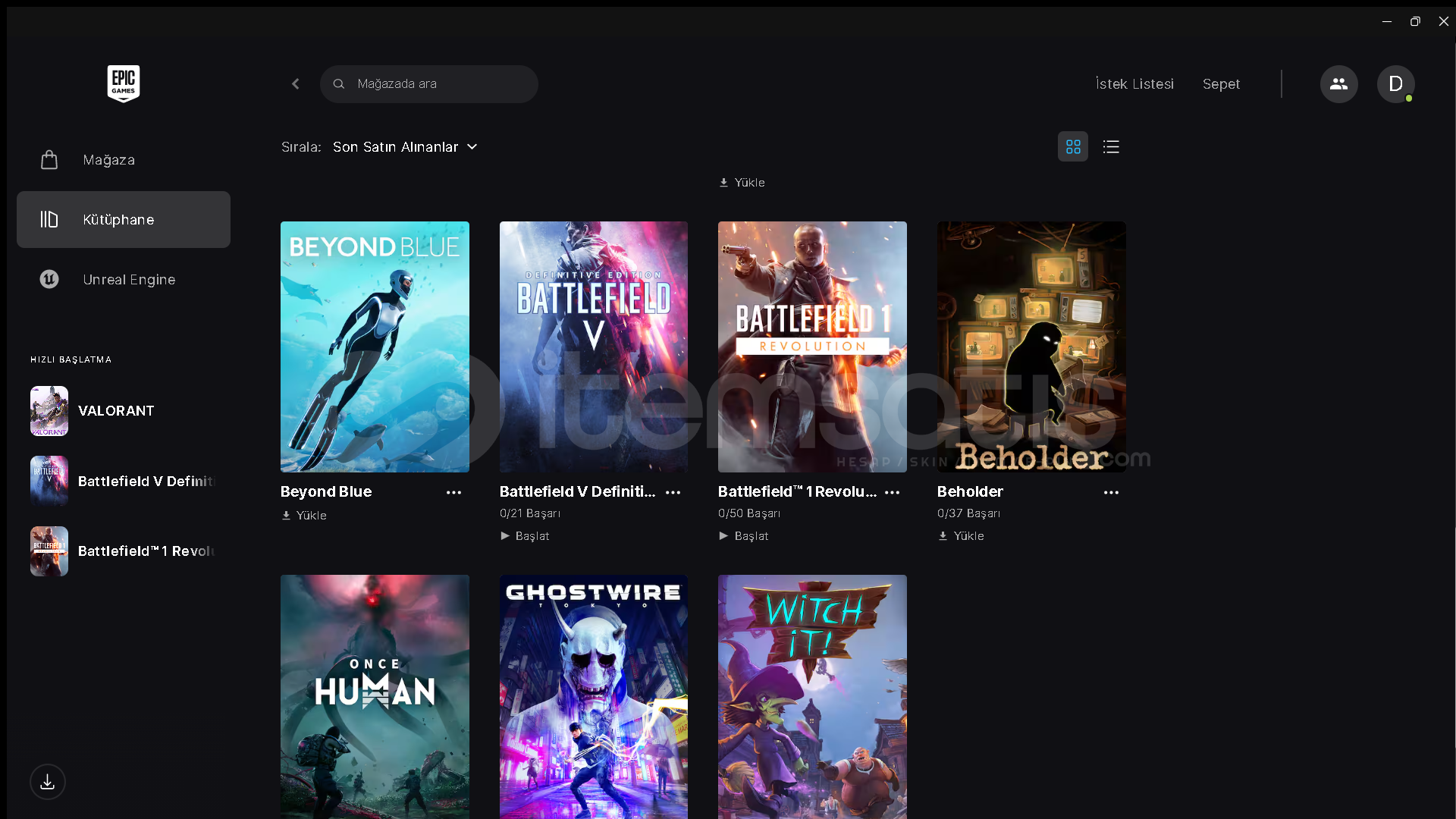Click Battlefield 1 quick launch thumbnail
Viewport: 1456px width, 819px height.
49,551
